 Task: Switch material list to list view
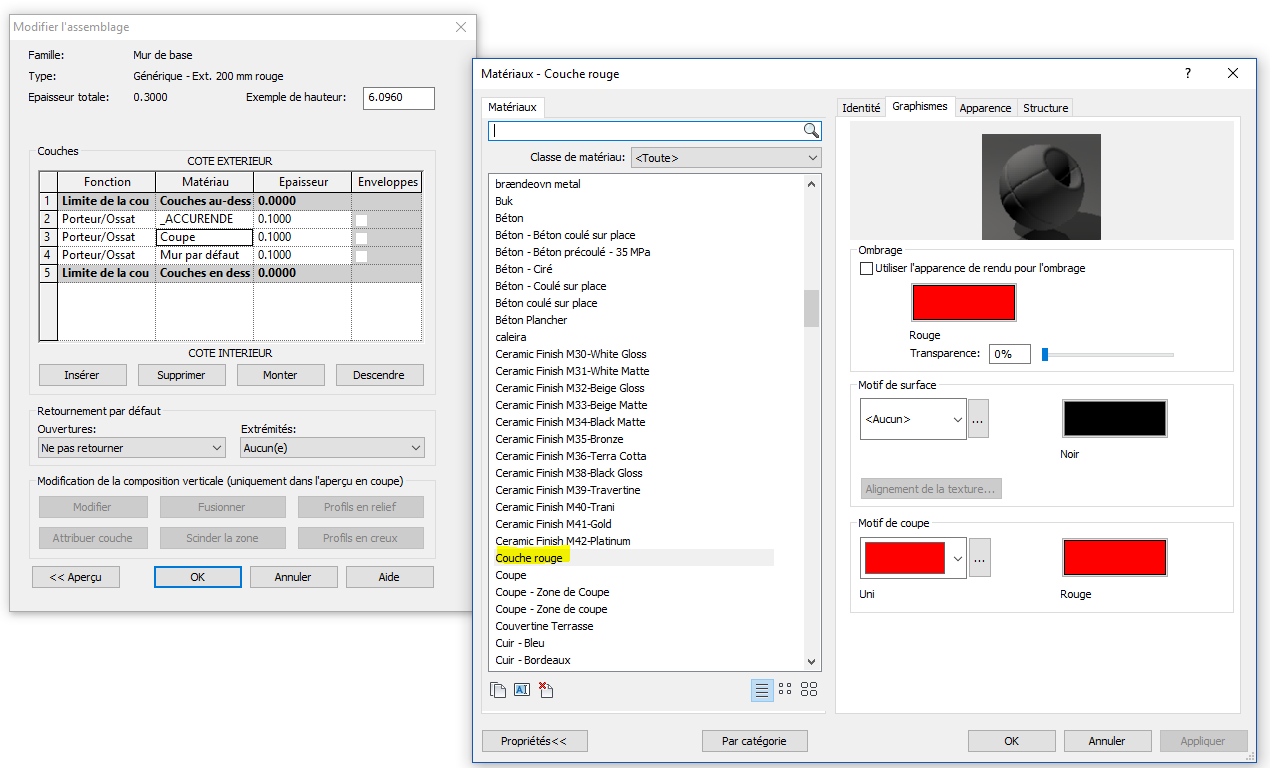(x=762, y=689)
